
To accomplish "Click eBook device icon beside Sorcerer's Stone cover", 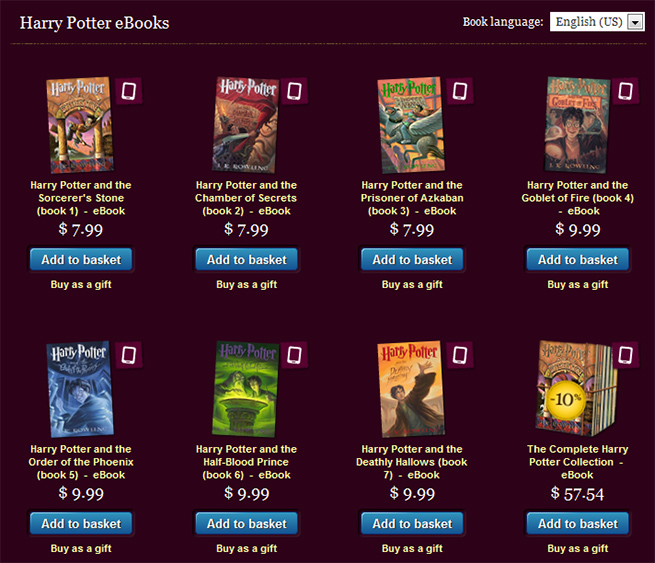I will pyautogui.click(x=129, y=91).
